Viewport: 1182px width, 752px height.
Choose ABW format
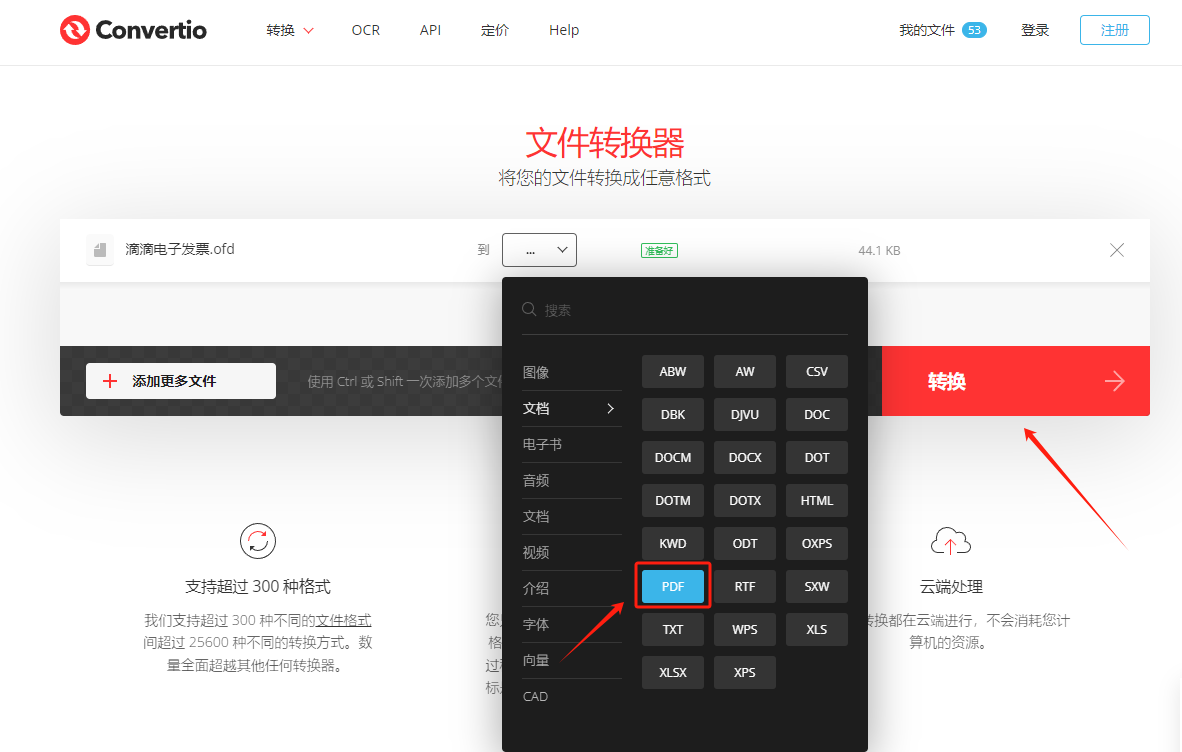(672, 371)
